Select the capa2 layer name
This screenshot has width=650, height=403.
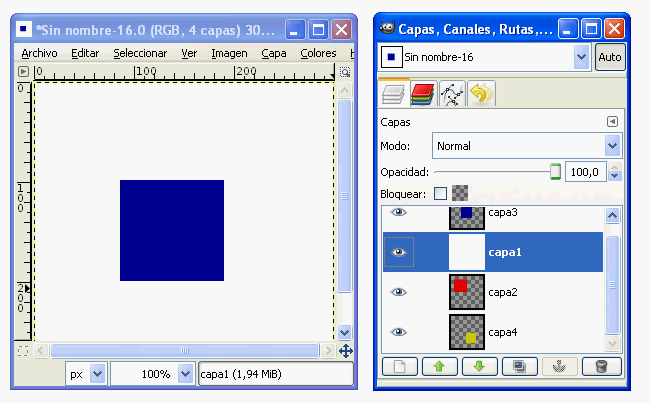503,292
